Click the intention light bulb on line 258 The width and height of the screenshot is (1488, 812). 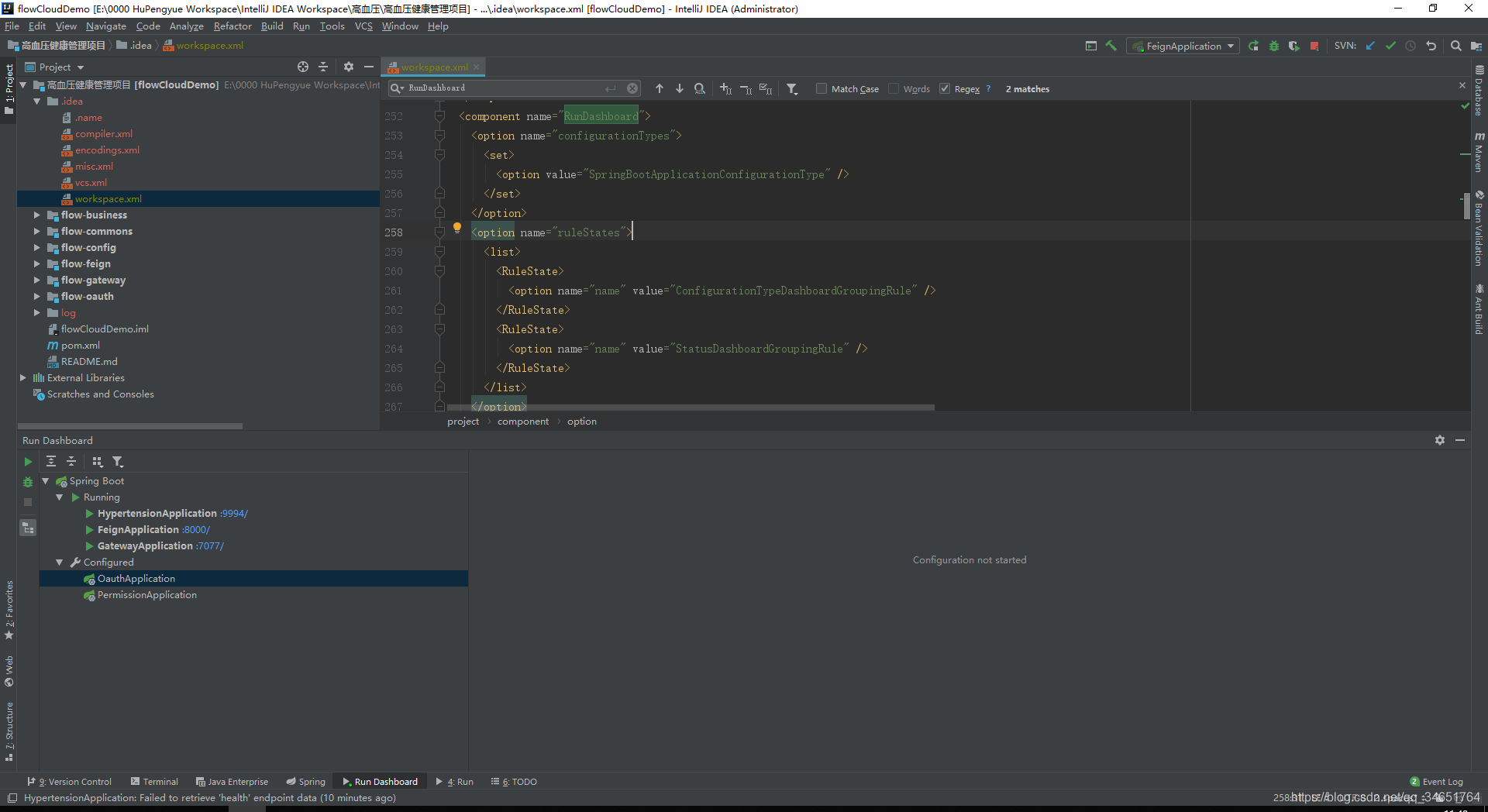tap(457, 228)
